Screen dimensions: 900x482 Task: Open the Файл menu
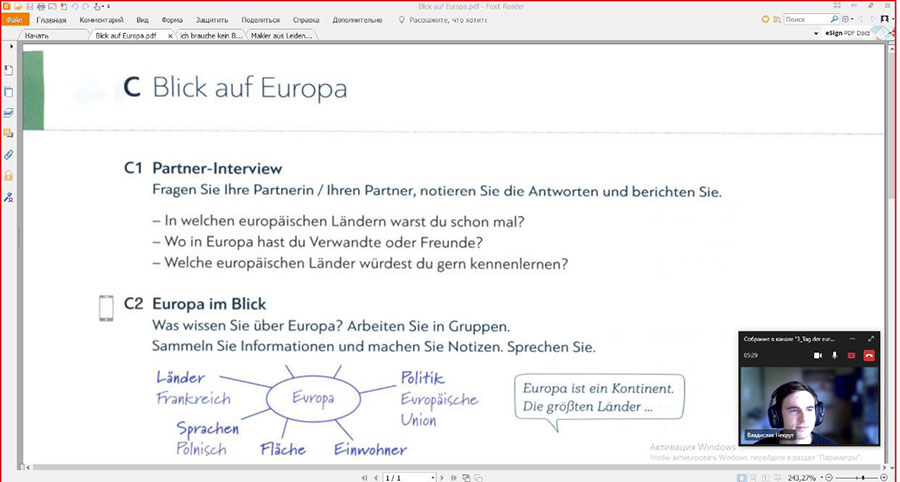coord(15,20)
